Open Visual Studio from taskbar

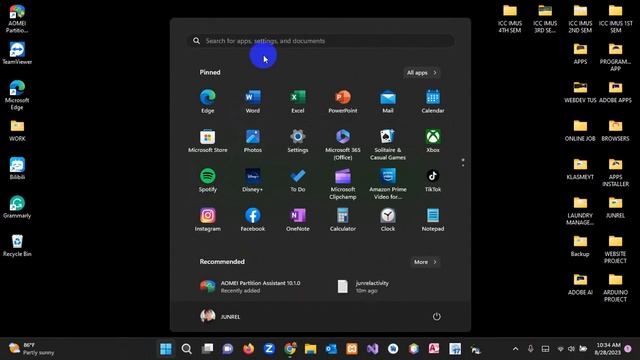pos(372,349)
